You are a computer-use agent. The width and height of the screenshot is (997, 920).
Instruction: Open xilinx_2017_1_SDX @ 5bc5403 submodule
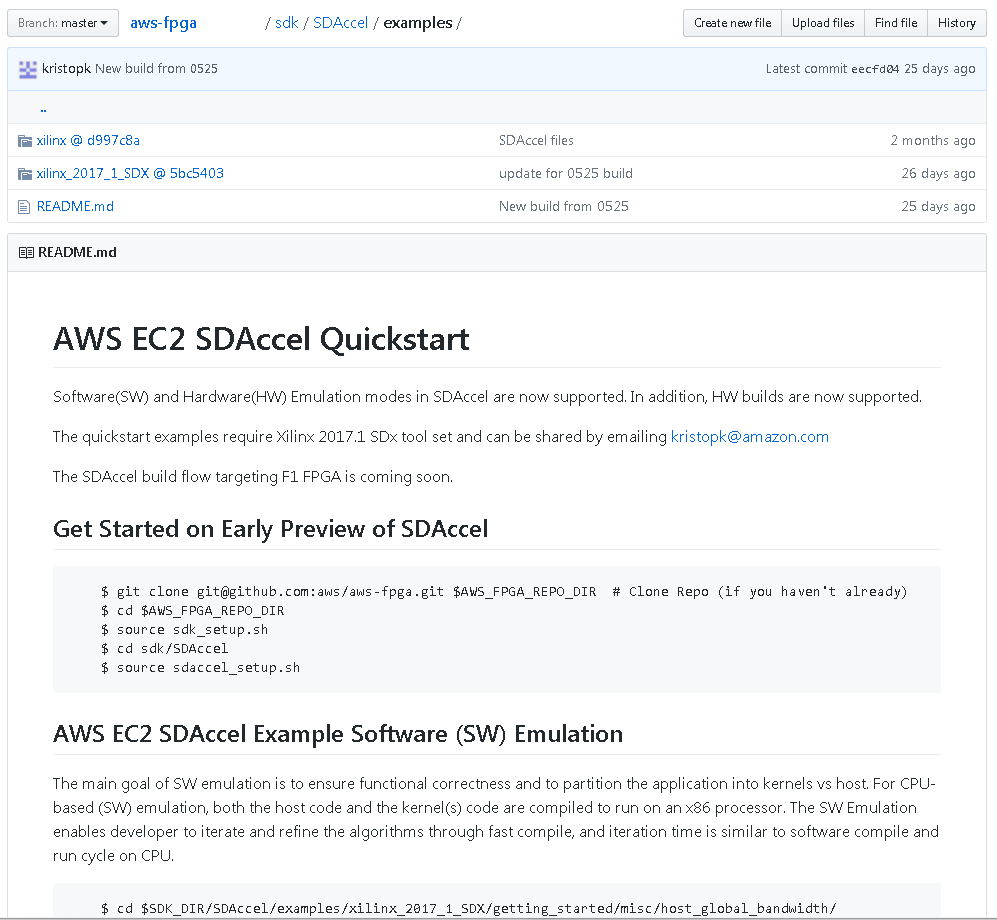click(x=130, y=174)
